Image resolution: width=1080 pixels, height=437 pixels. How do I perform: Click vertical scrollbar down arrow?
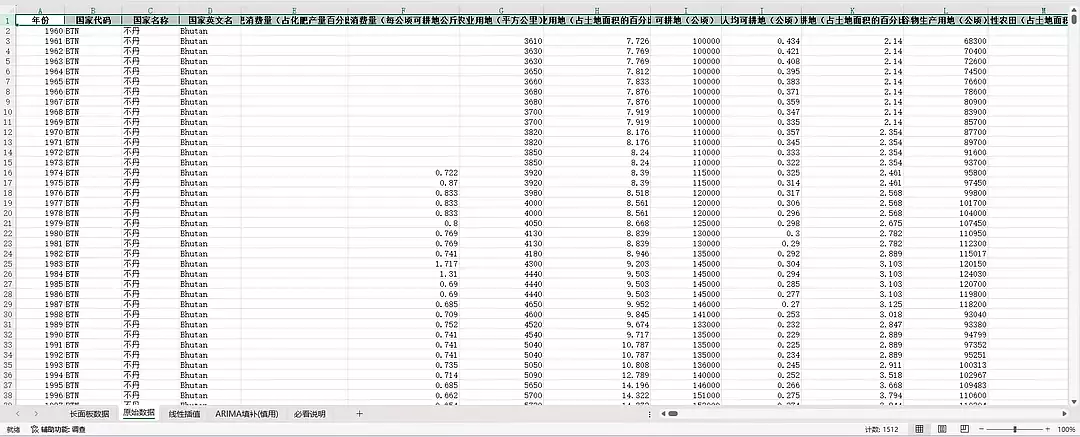pos(1075,401)
